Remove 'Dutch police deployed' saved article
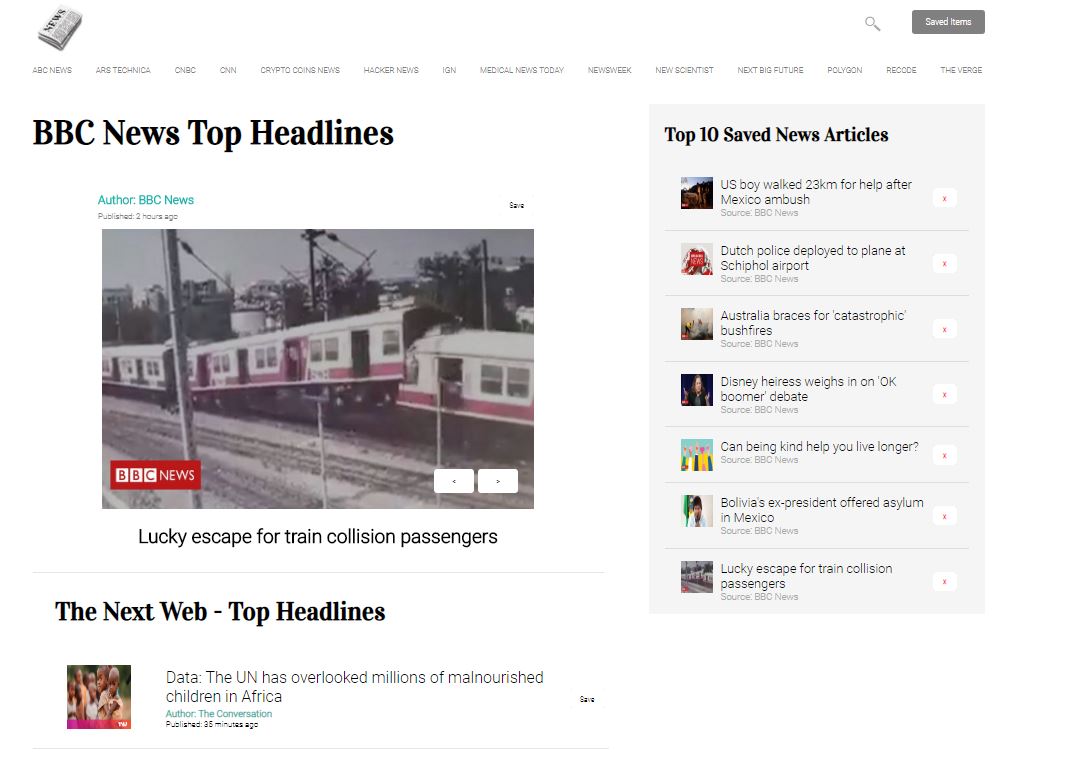This screenshot has width=1086, height=763. [x=944, y=264]
